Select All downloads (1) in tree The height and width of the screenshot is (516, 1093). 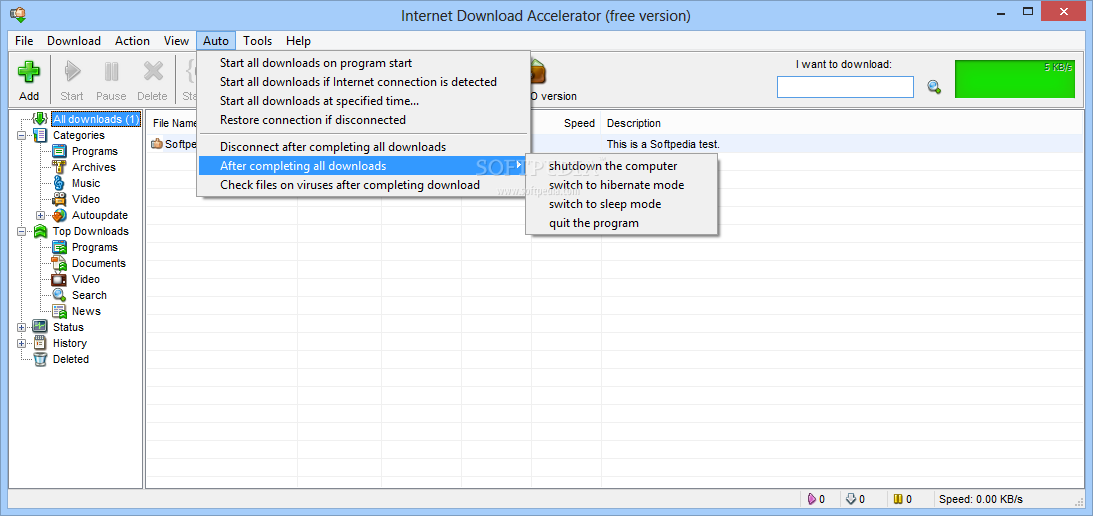pyautogui.click(x=96, y=119)
